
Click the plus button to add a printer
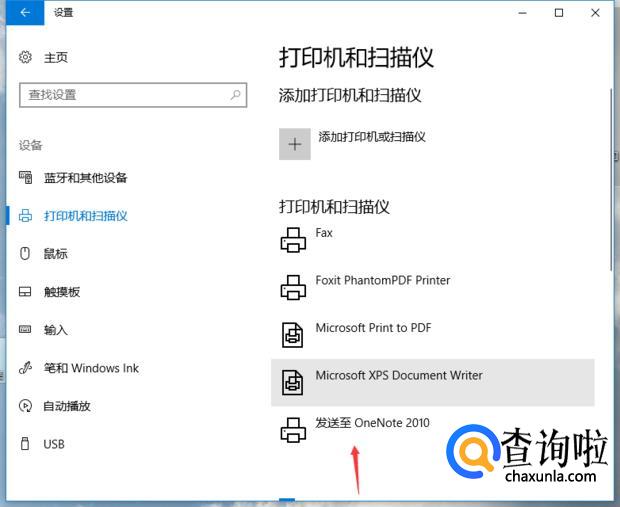tap(295, 144)
